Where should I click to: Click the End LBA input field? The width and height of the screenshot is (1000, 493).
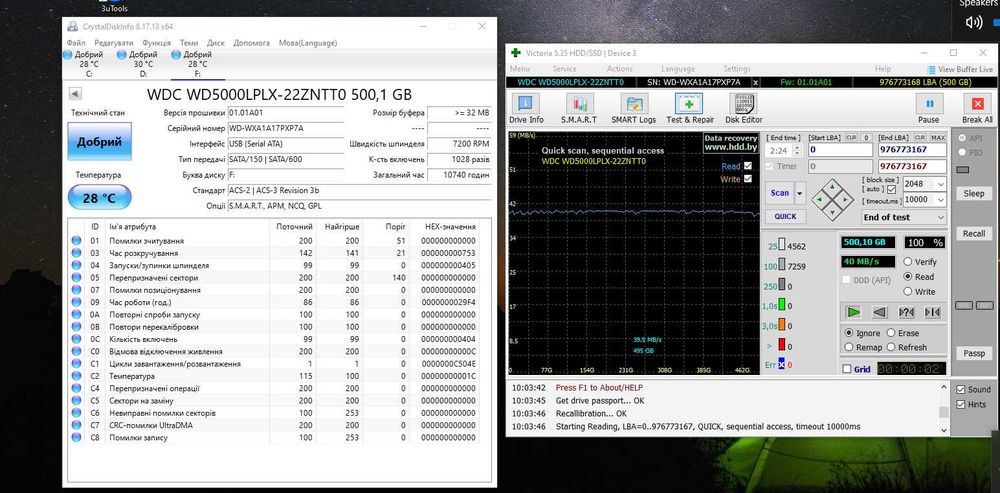point(912,150)
